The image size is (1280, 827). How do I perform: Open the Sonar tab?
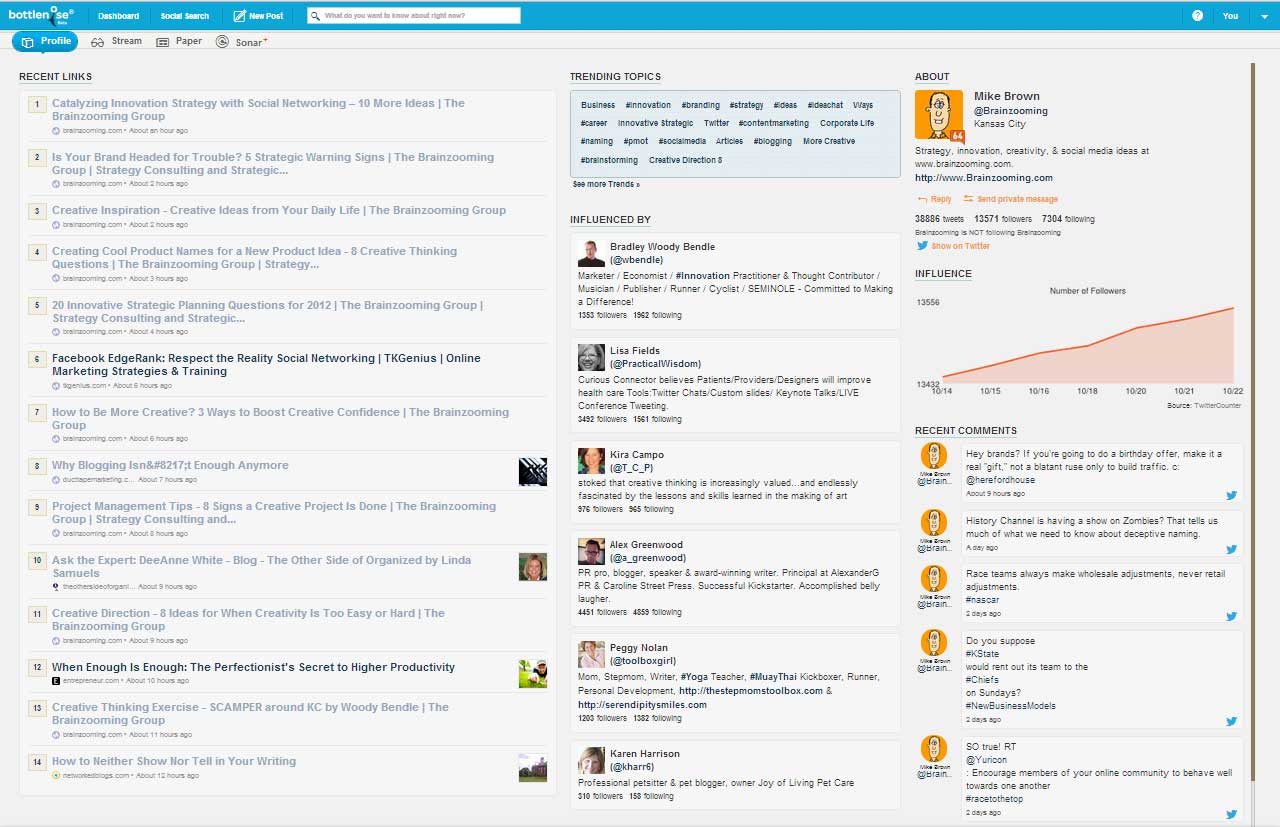pyautogui.click(x=241, y=41)
